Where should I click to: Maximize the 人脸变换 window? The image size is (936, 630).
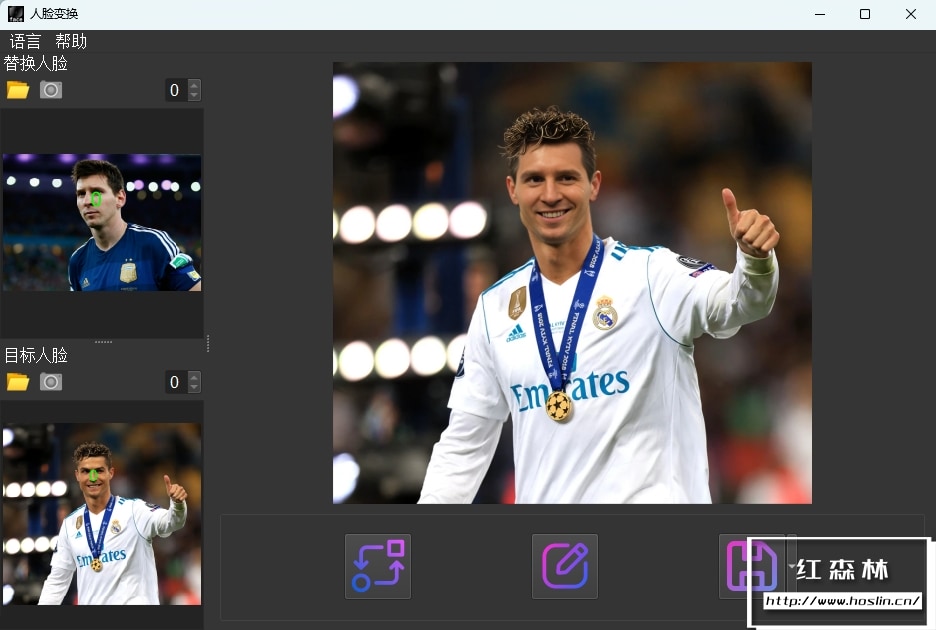coord(865,14)
